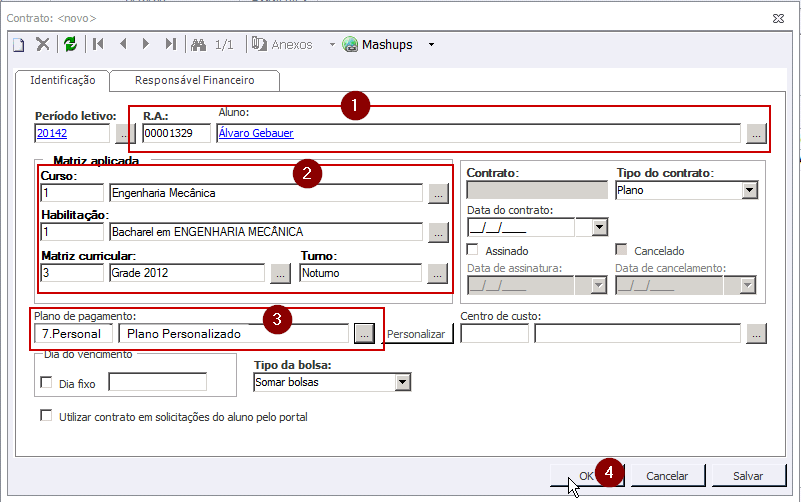Select the Identificação tab

point(62,79)
